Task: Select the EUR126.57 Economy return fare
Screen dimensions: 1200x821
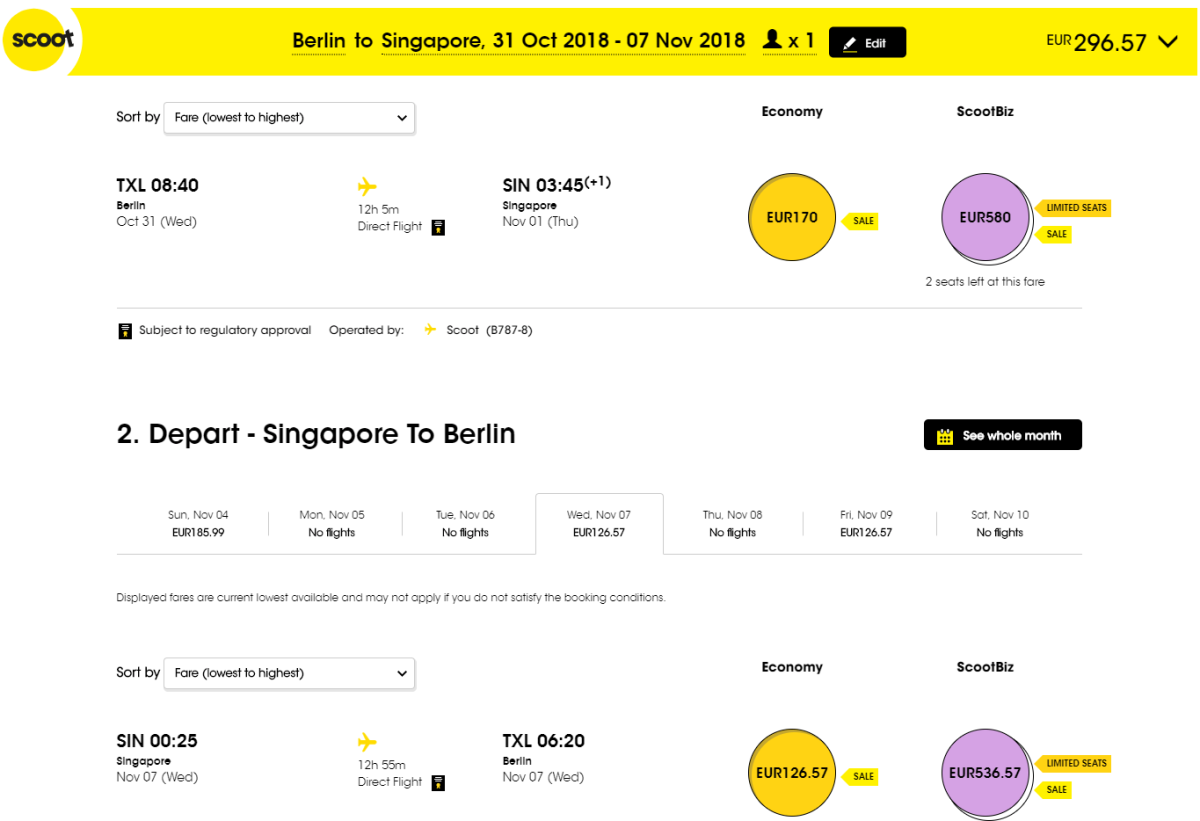Action: pyautogui.click(x=791, y=773)
